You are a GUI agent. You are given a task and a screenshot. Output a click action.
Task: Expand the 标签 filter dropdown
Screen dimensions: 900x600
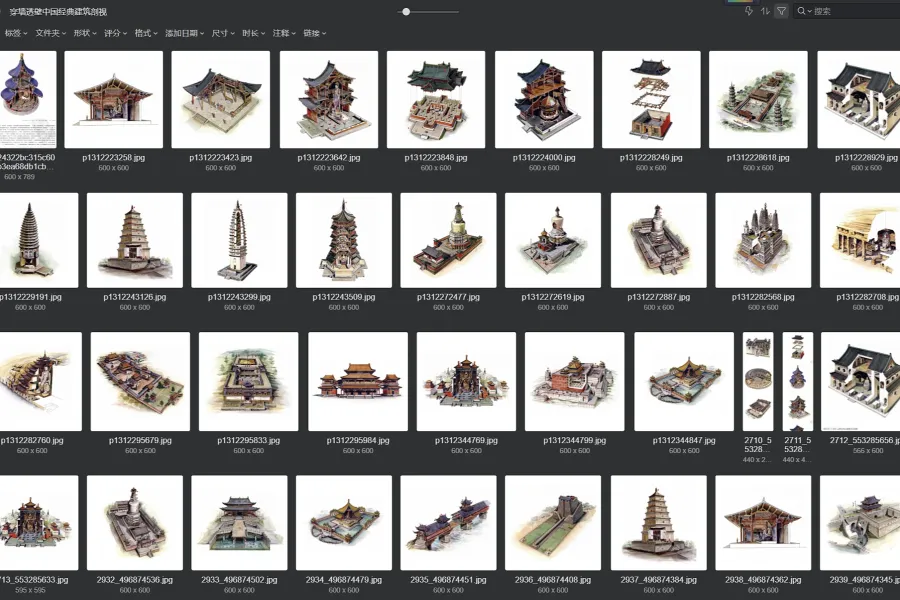pyautogui.click(x=15, y=33)
